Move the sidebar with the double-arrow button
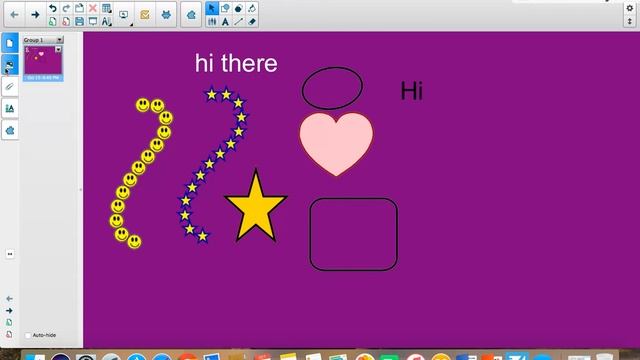Viewport: 640px width, 360px height. pyautogui.click(x=10, y=254)
